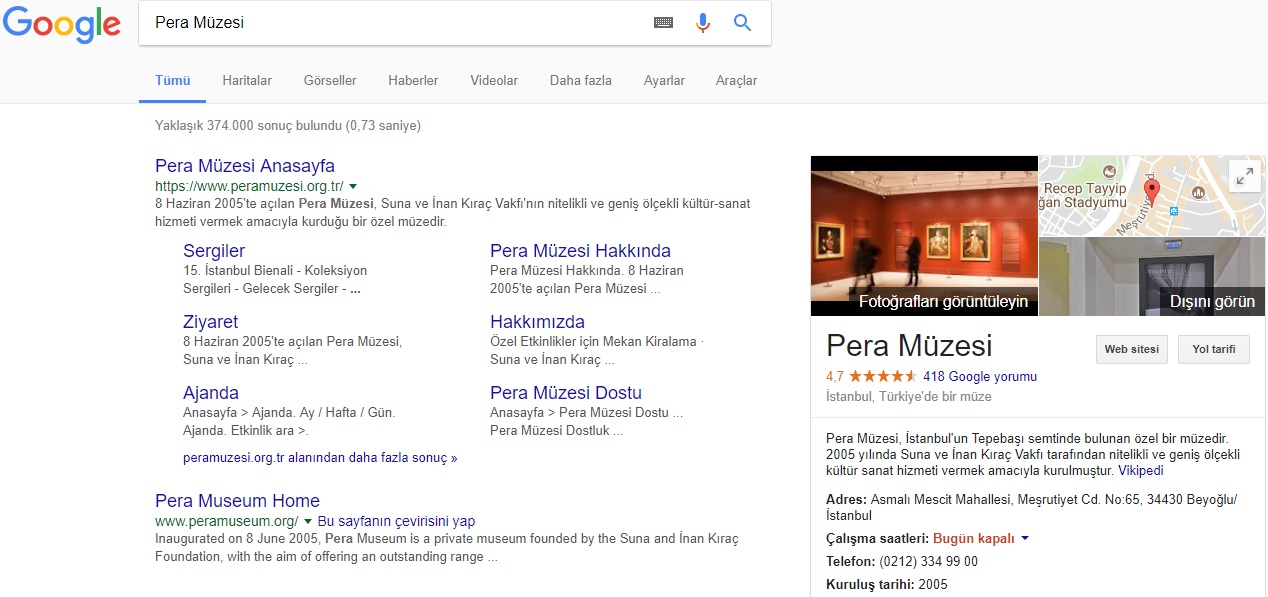
Task: Click İstanbul, Türkiye'de bir müze subtitle
Action: [x=909, y=397]
